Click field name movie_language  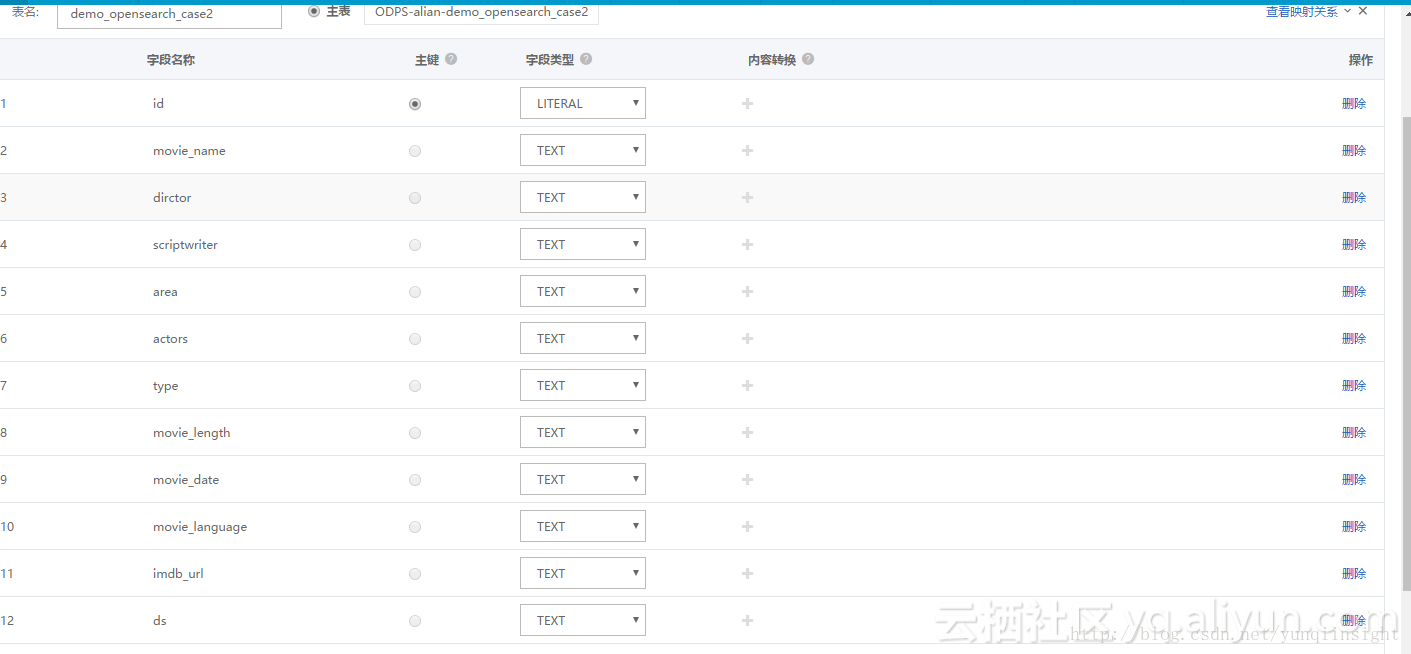point(200,527)
